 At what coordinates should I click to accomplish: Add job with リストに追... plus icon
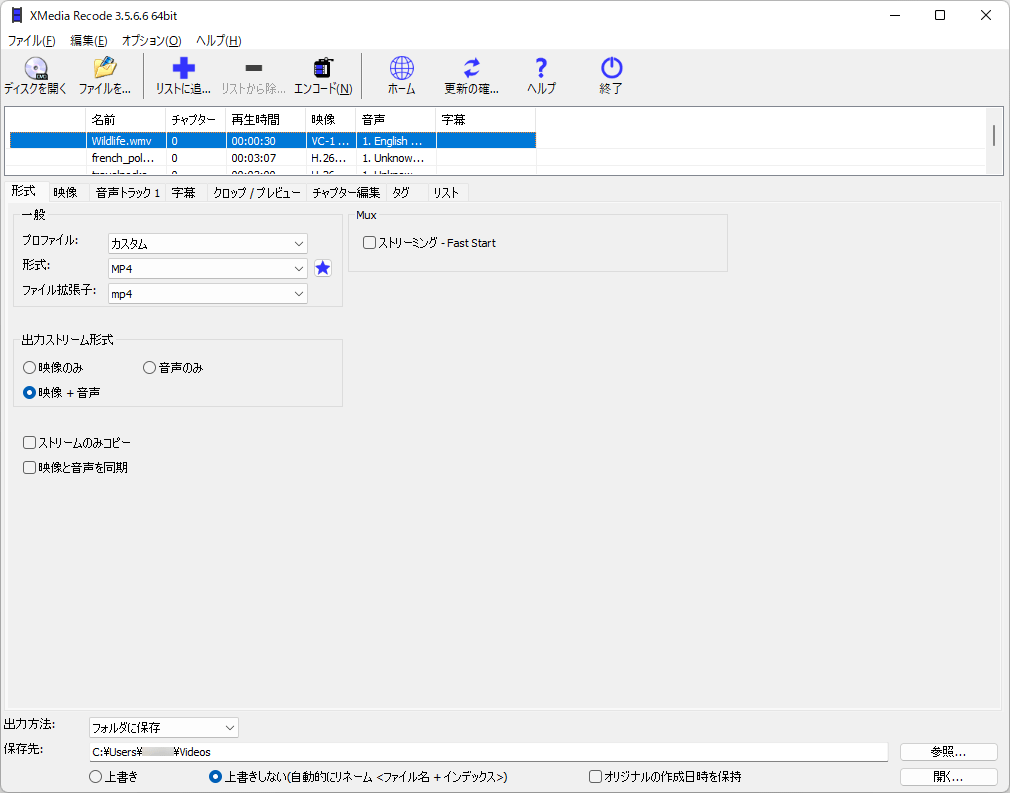183,76
